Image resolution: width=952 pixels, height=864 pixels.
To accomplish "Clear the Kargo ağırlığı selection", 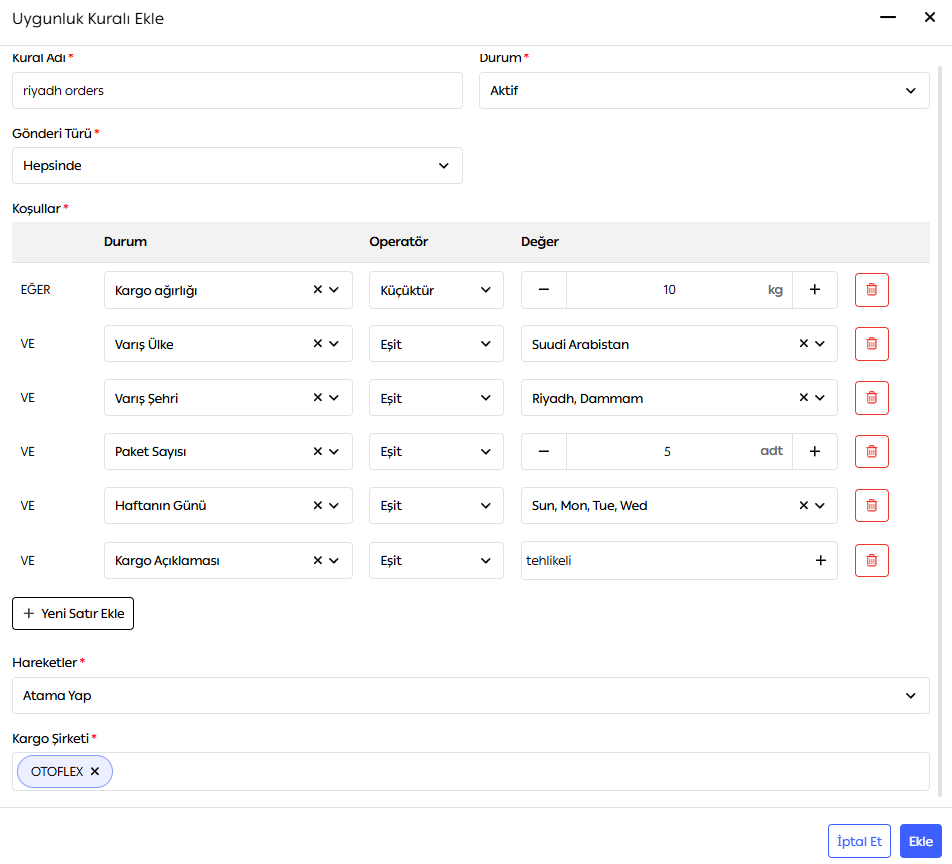I will 318,290.
